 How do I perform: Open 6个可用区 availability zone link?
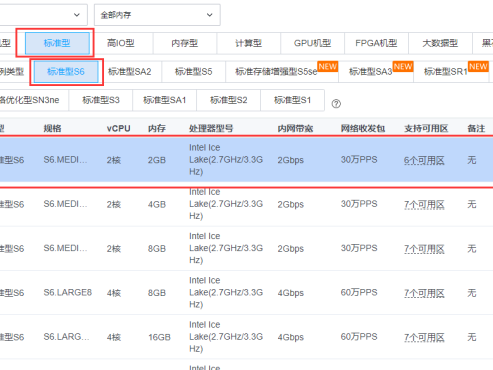[424, 161]
